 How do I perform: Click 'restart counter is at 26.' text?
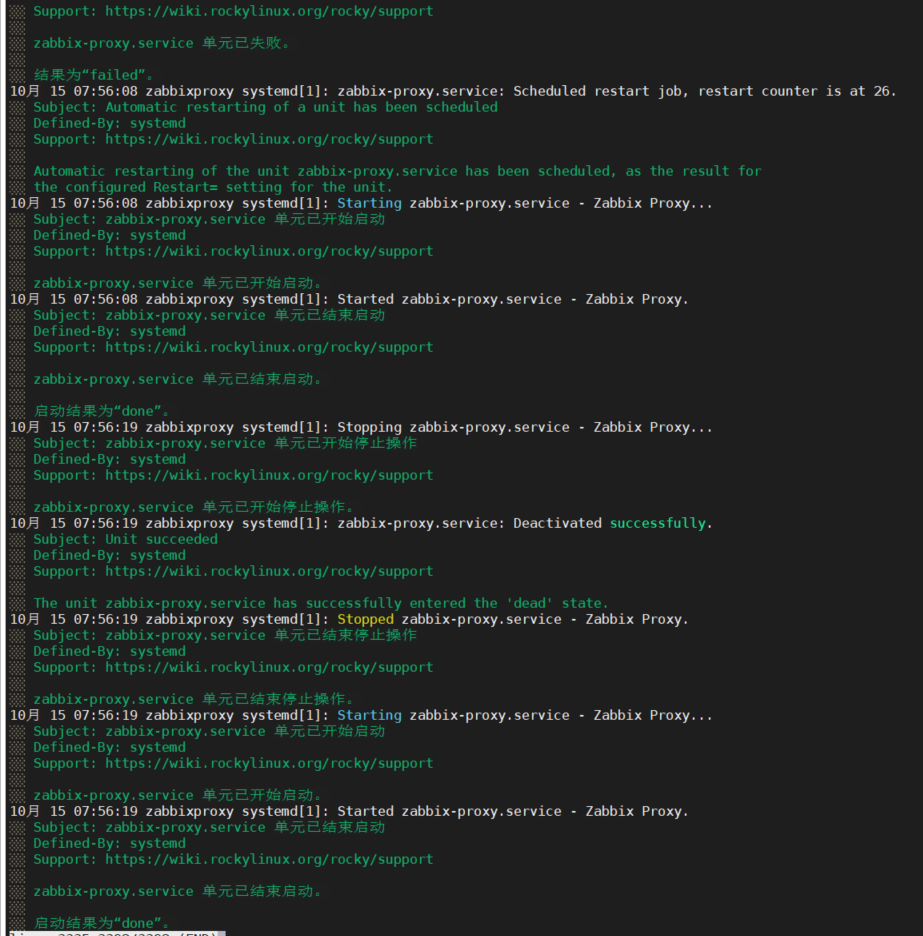pos(796,91)
